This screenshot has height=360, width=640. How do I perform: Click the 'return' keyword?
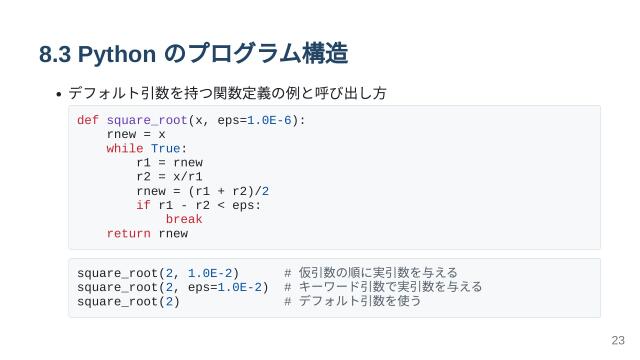click(129, 233)
